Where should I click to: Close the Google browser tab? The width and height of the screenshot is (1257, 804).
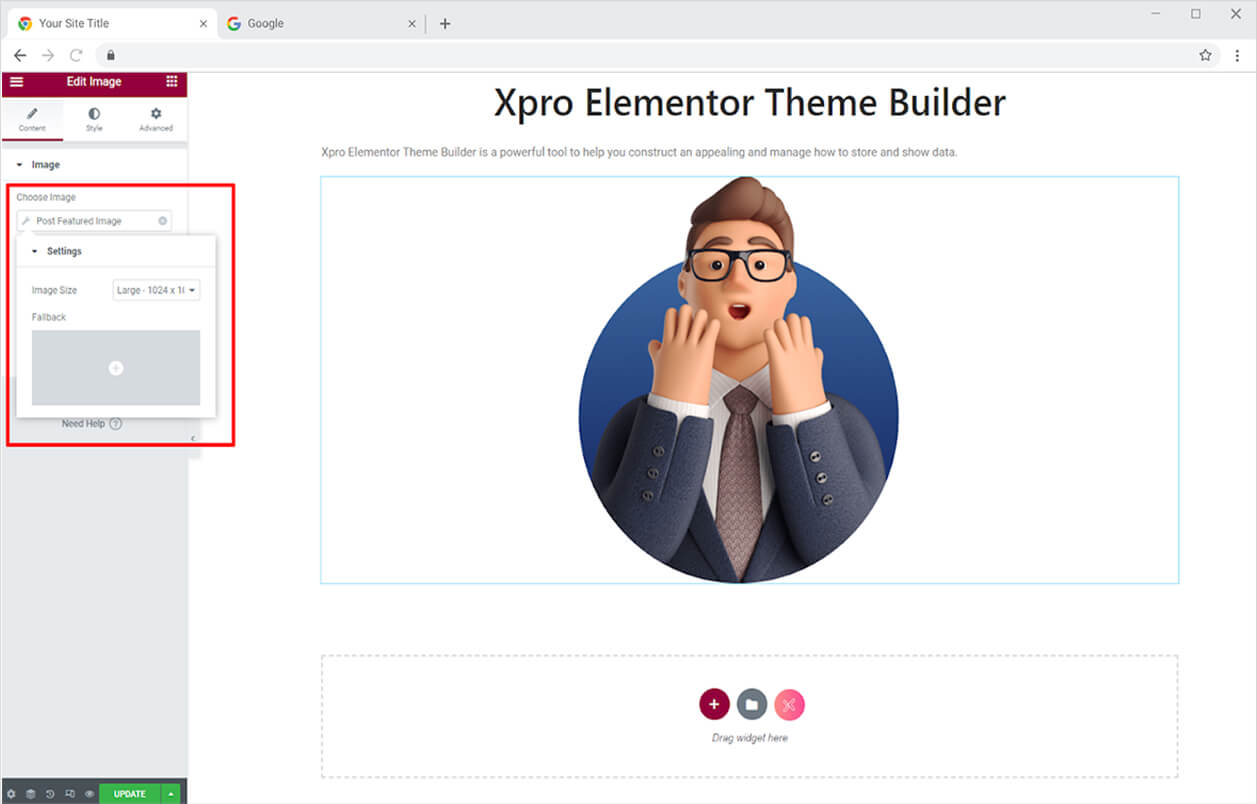[411, 23]
